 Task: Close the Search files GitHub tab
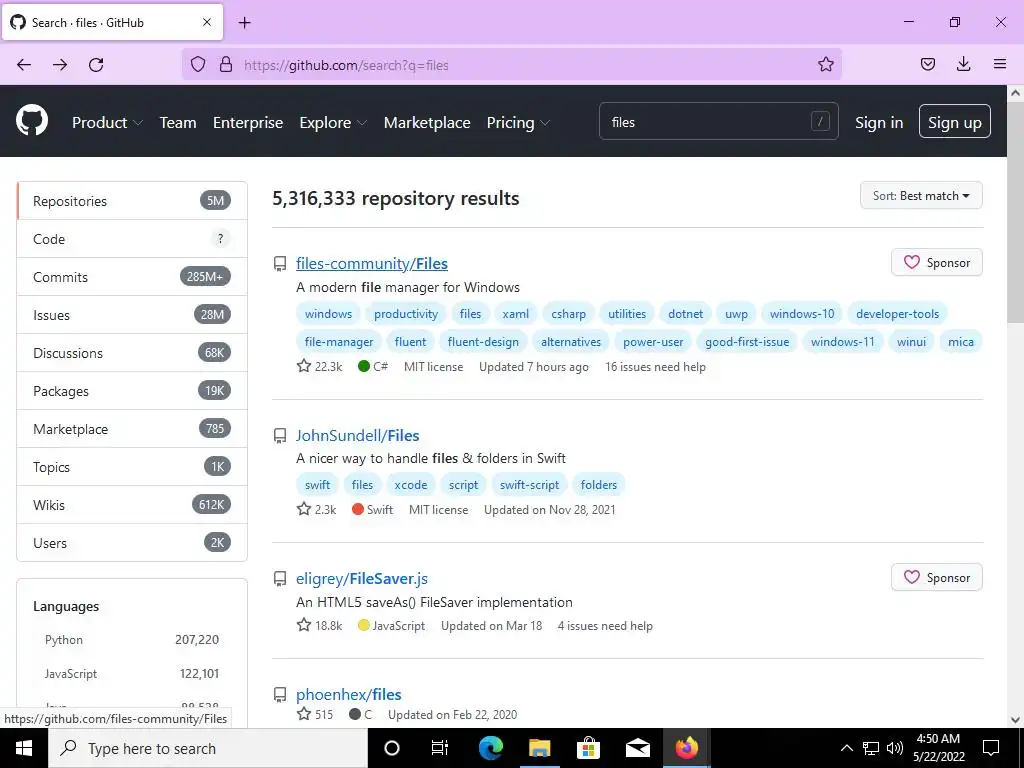click(207, 22)
